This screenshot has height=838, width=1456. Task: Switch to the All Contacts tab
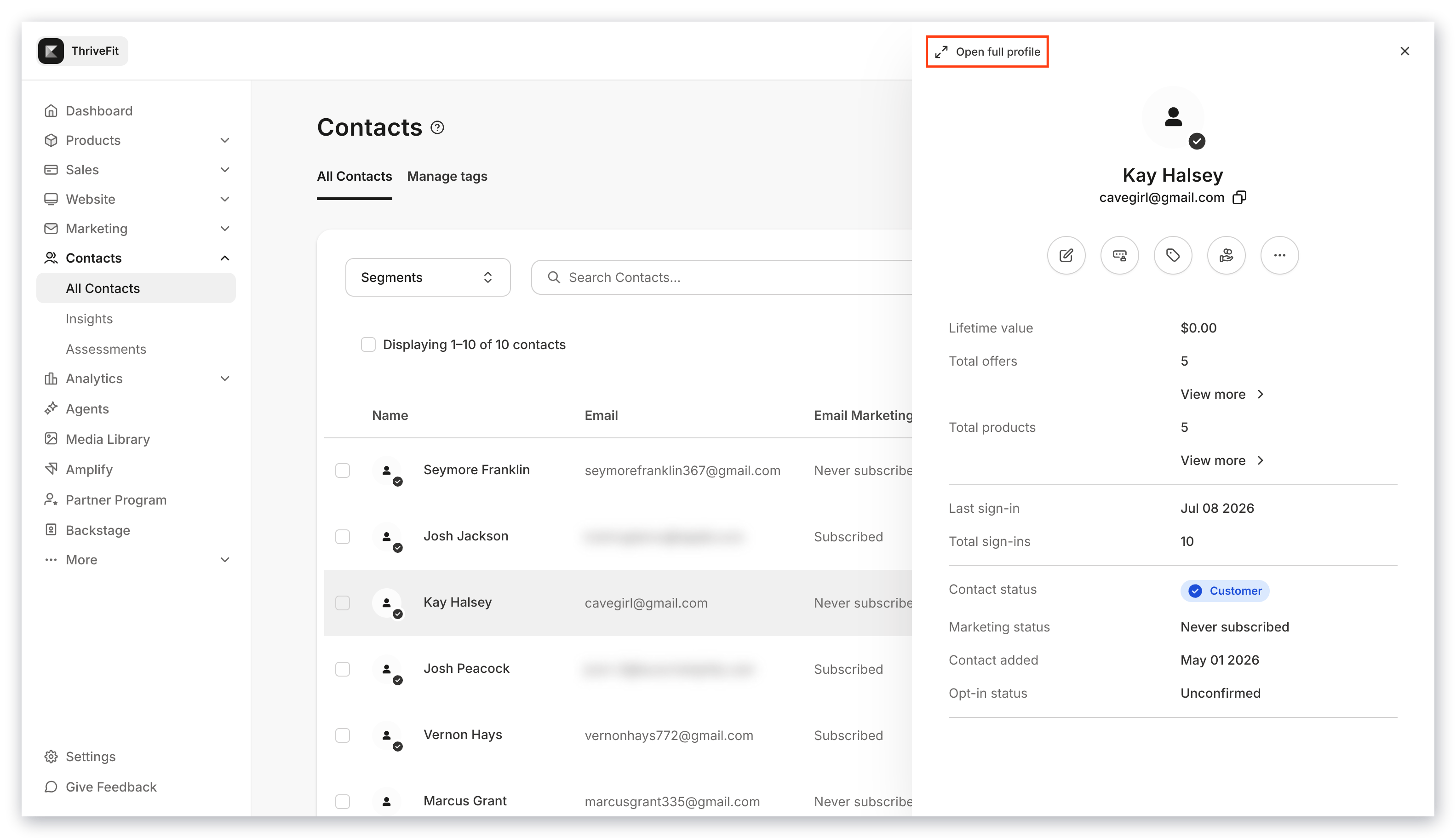[x=355, y=176]
